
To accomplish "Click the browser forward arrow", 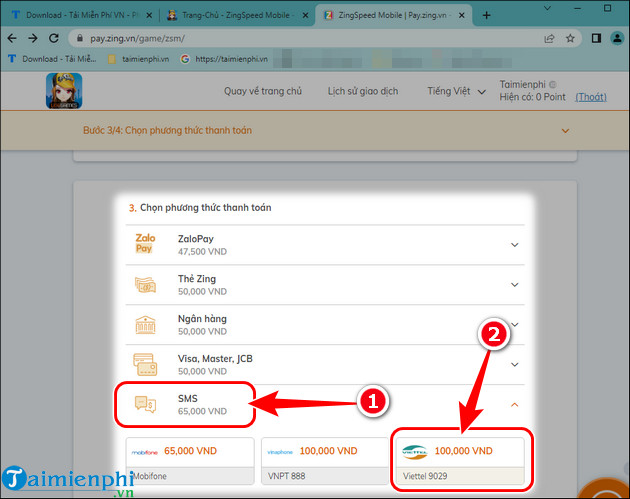I will click(x=33, y=38).
